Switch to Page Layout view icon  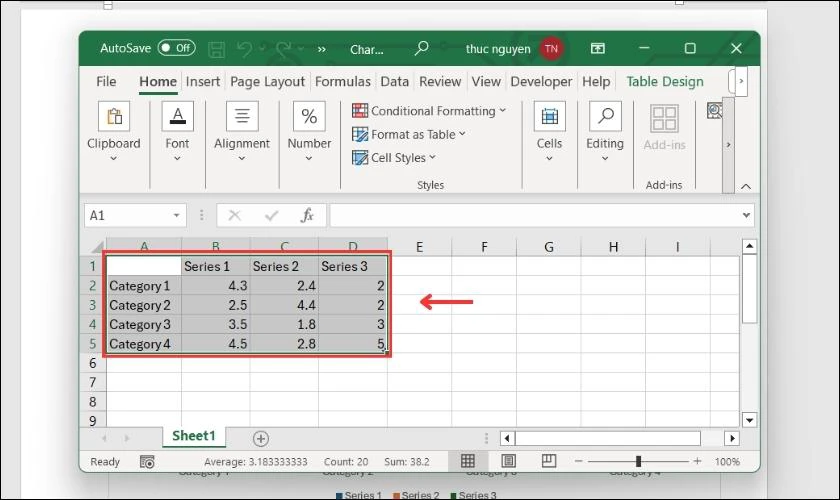click(508, 461)
